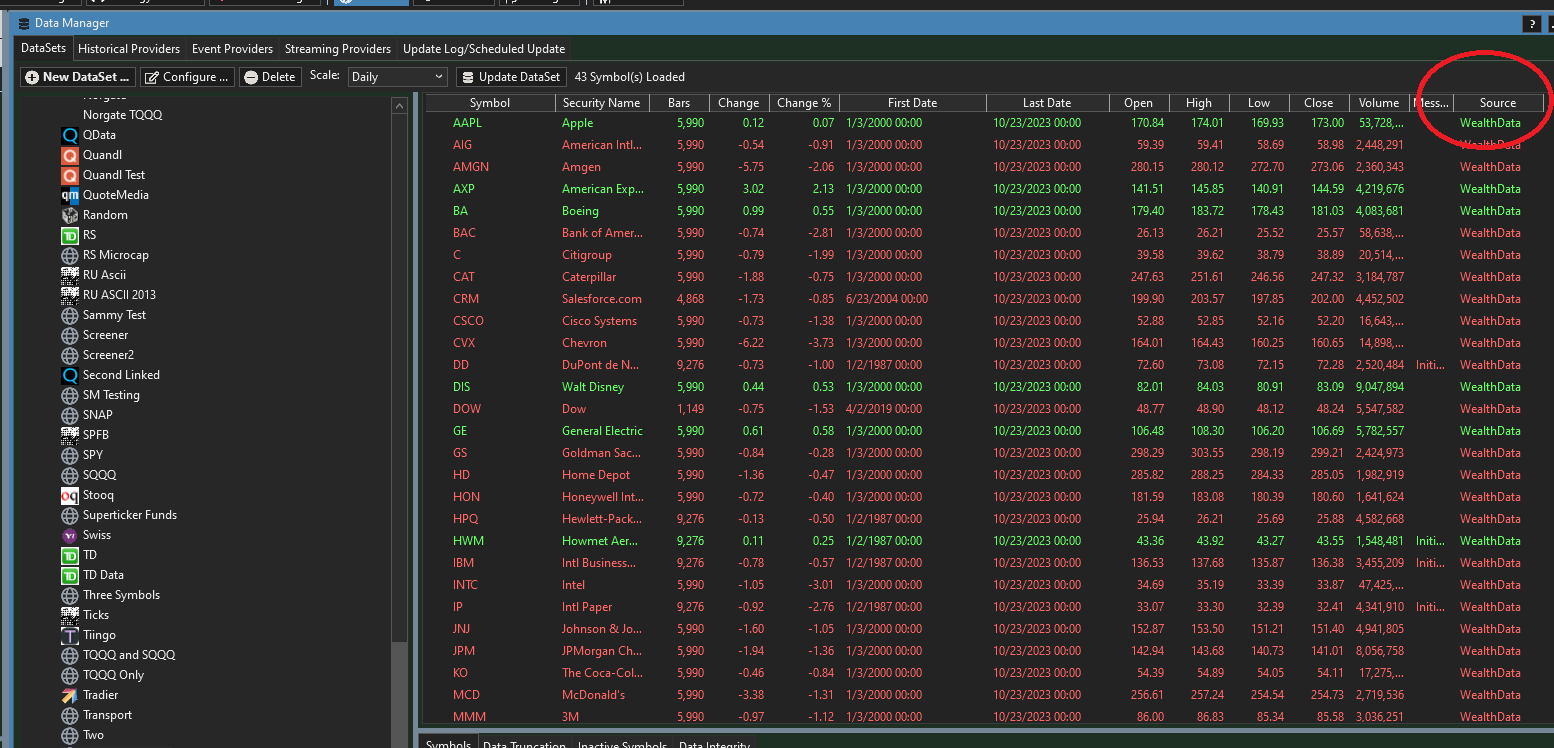
Task: Click the Data Manager help question mark
Action: (1531, 23)
